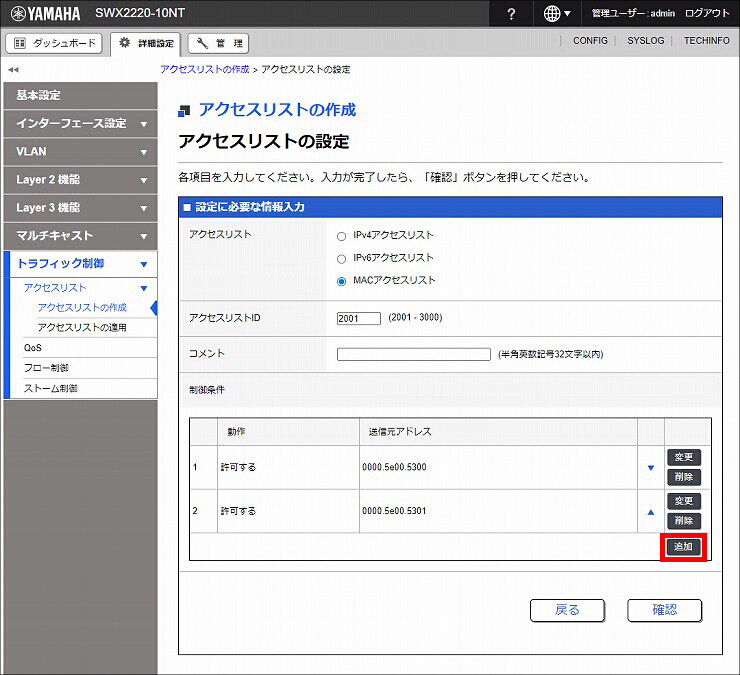The image size is (740, 675).
Task: Select IPv6アクセスリスト radio button
Action: click(x=341, y=259)
